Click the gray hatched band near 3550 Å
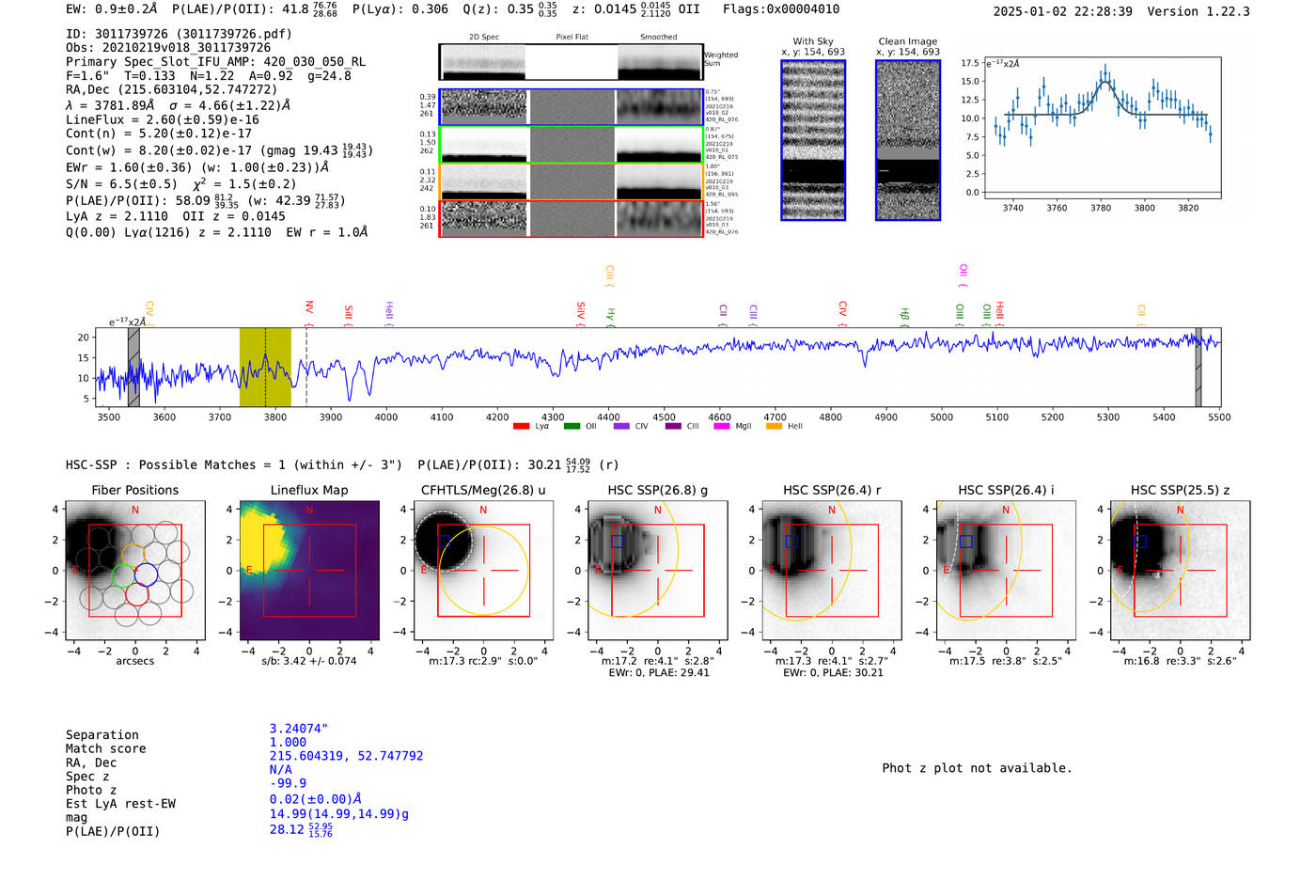The height and width of the screenshot is (896, 1316). [133, 367]
